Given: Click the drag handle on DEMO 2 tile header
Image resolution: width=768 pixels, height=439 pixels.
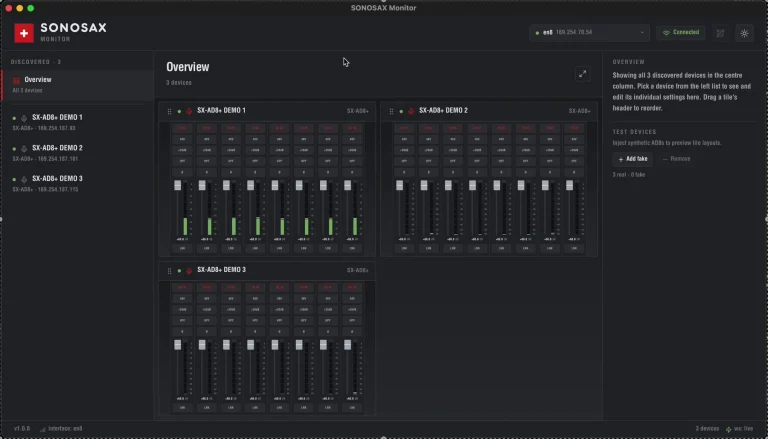Looking at the screenshot, I should tap(391, 111).
